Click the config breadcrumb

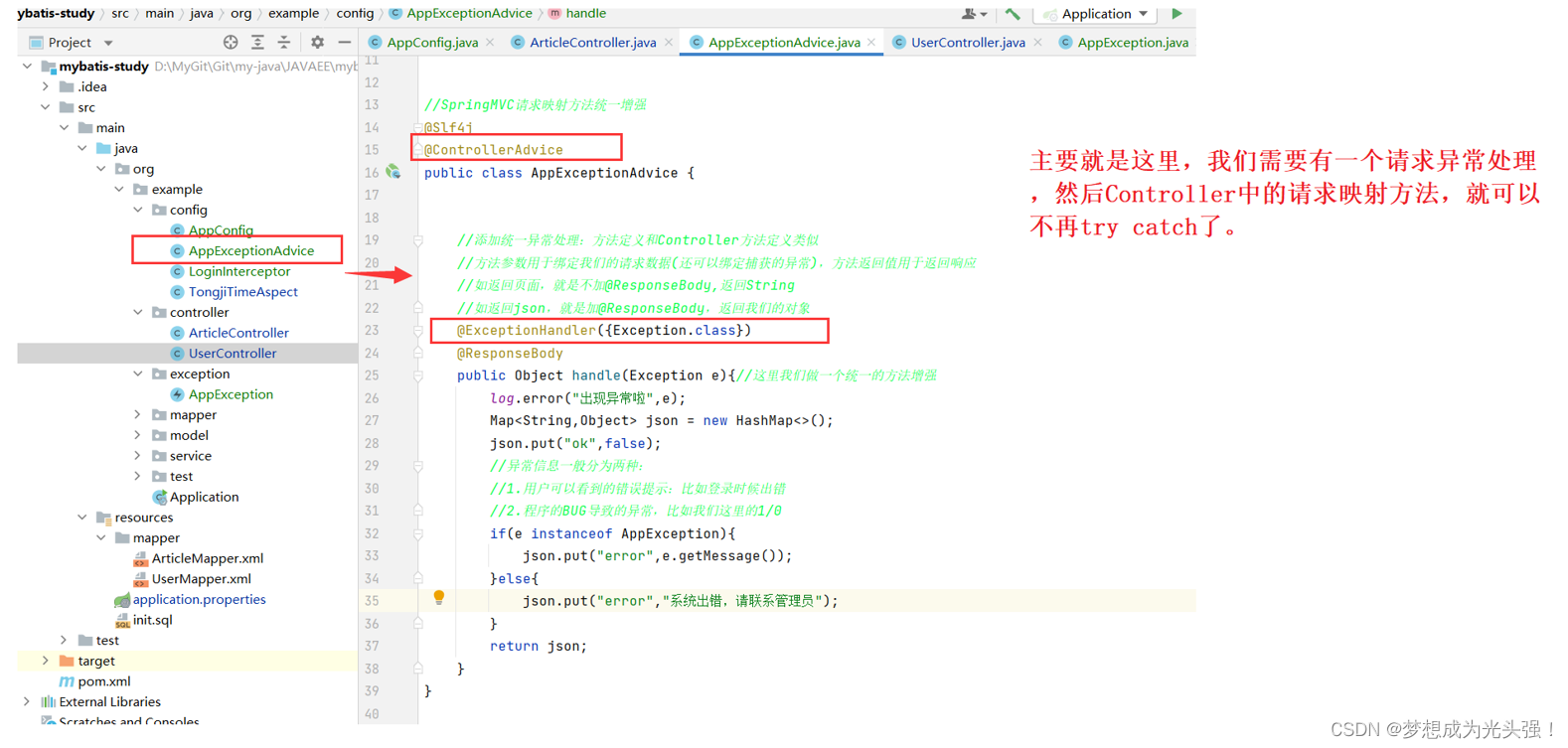click(x=355, y=14)
